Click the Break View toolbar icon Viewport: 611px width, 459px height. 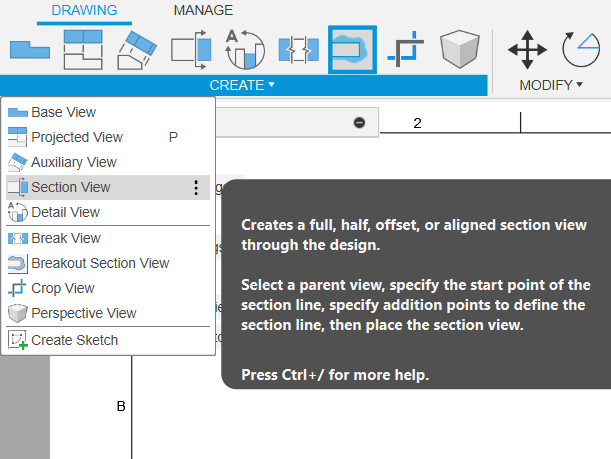click(298, 49)
